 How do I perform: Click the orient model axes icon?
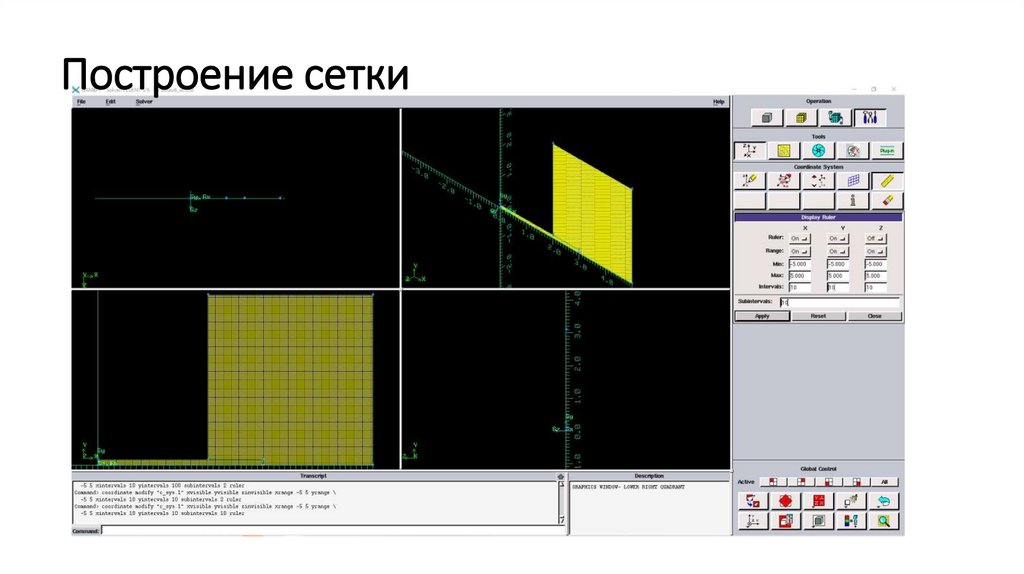(x=753, y=520)
